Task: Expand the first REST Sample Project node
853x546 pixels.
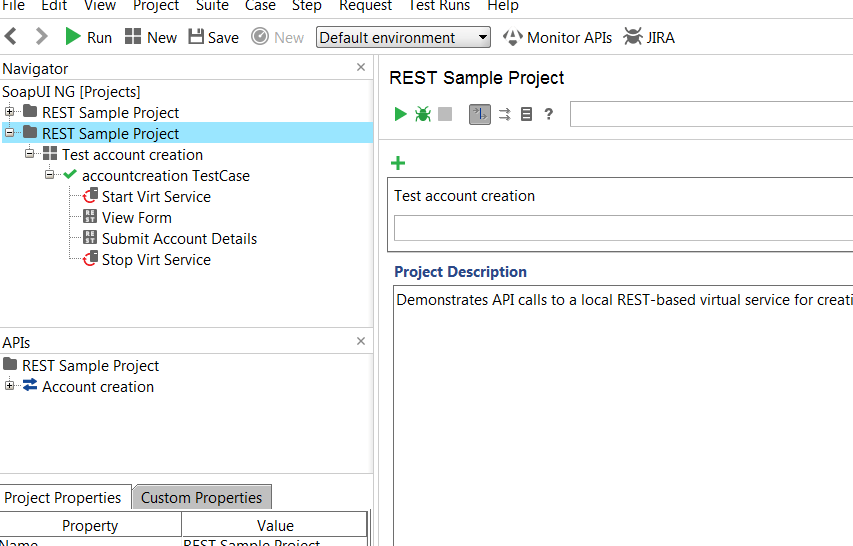Action: [10, 112]
